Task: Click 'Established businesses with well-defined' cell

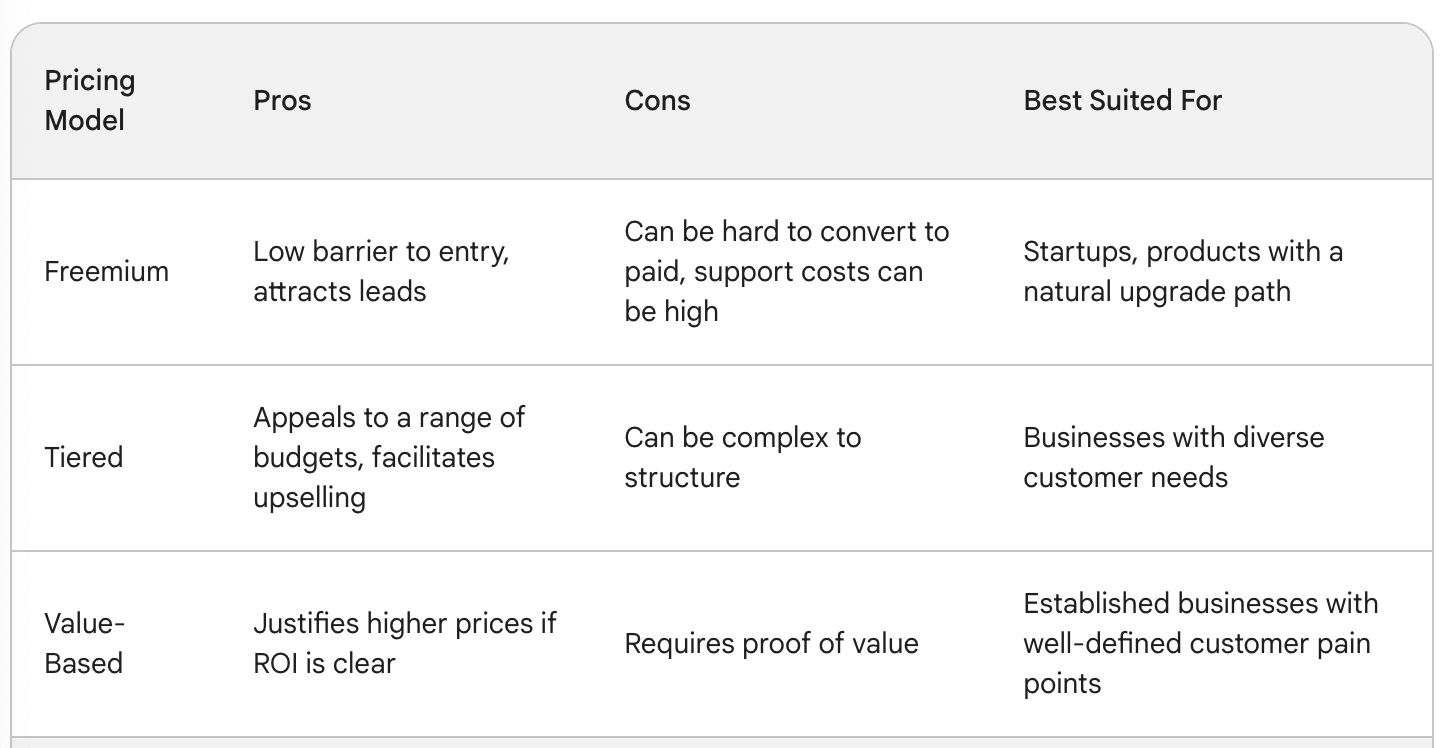Action: (x=1200, y=643)
